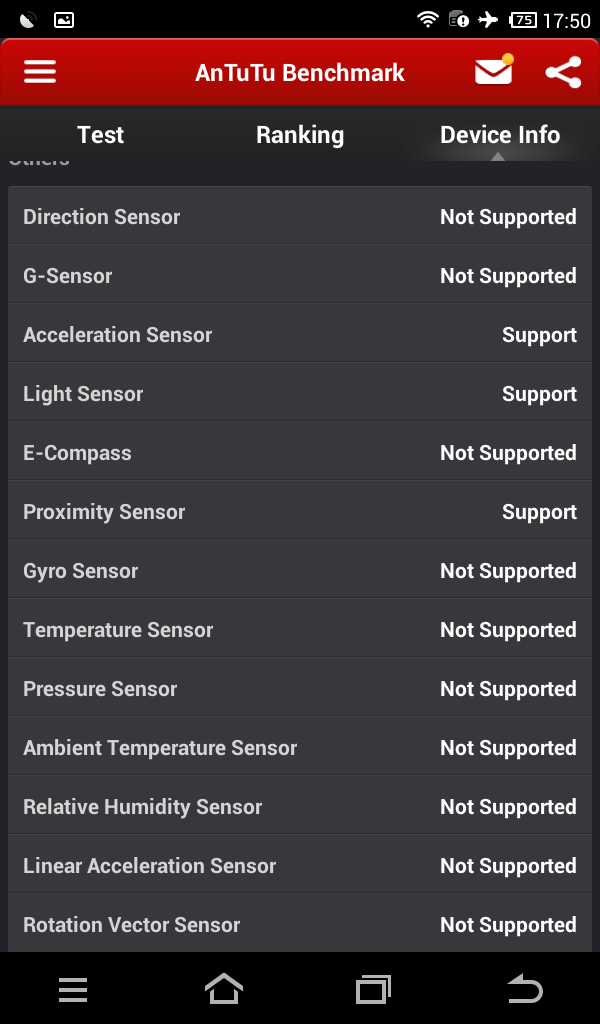
Task: Tap the Wi-Fi status bar icon
Action: point(428,19)
